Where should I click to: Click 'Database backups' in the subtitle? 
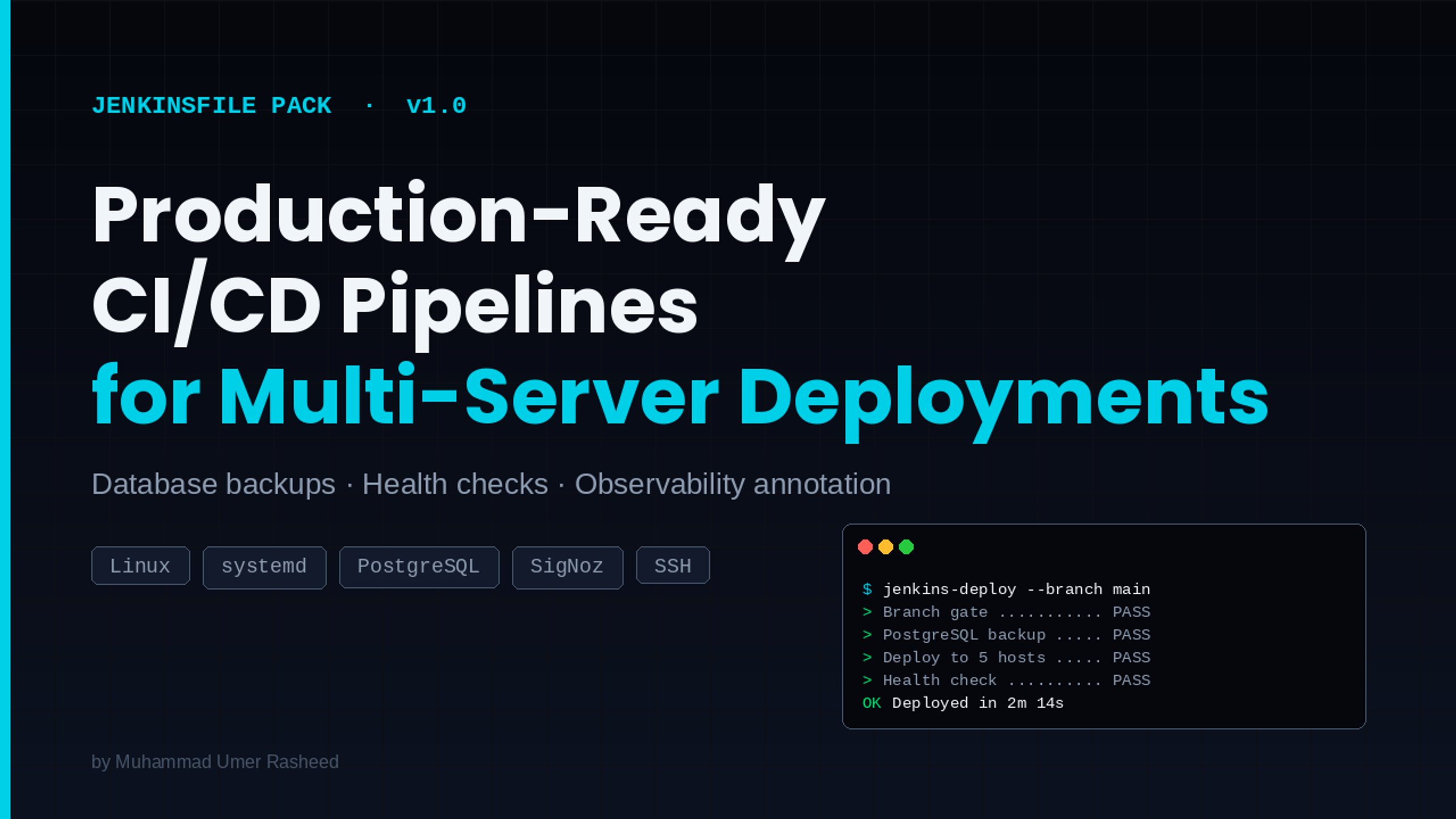point(213,485)
